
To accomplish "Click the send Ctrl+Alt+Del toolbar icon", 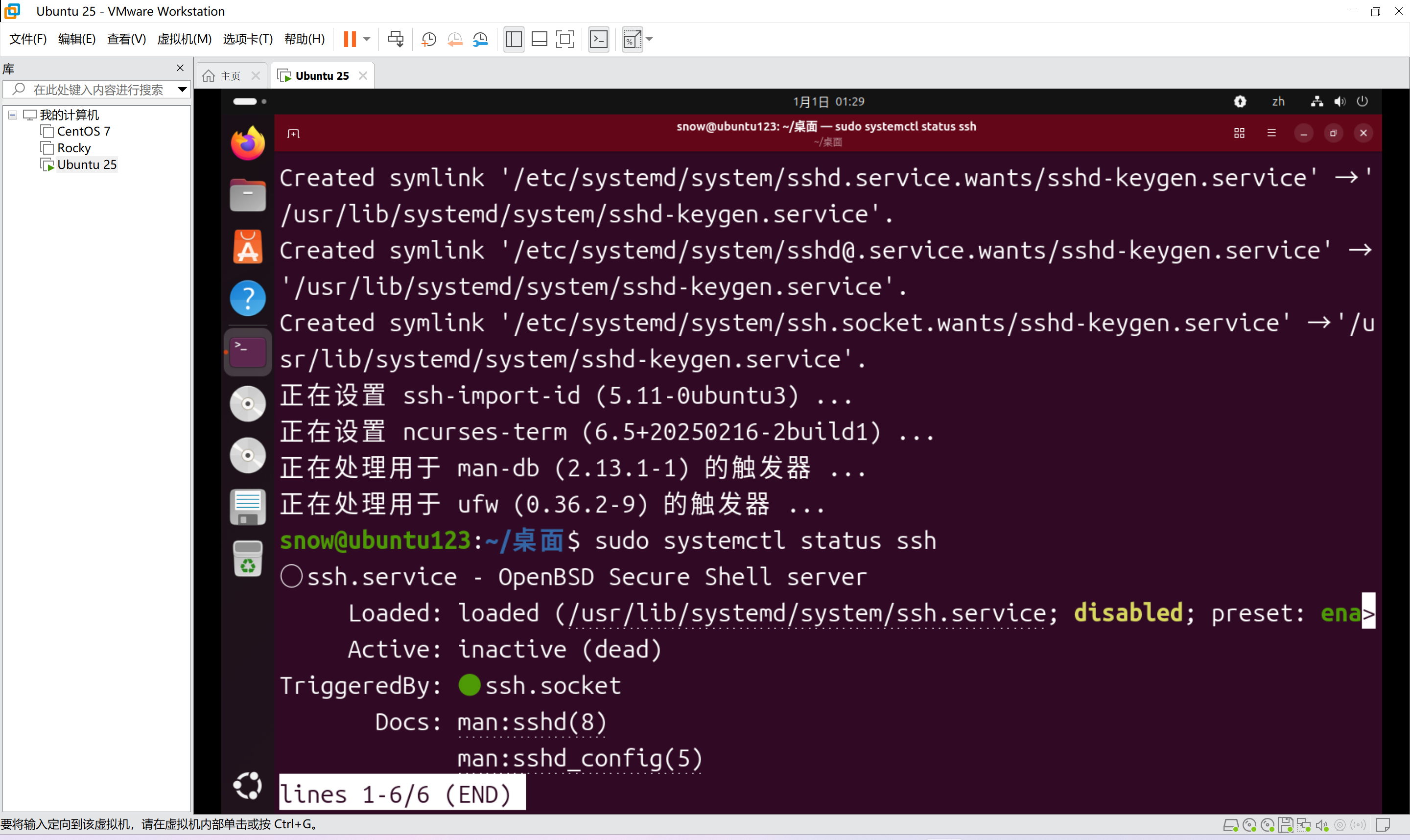I will [x=396, y=39].
